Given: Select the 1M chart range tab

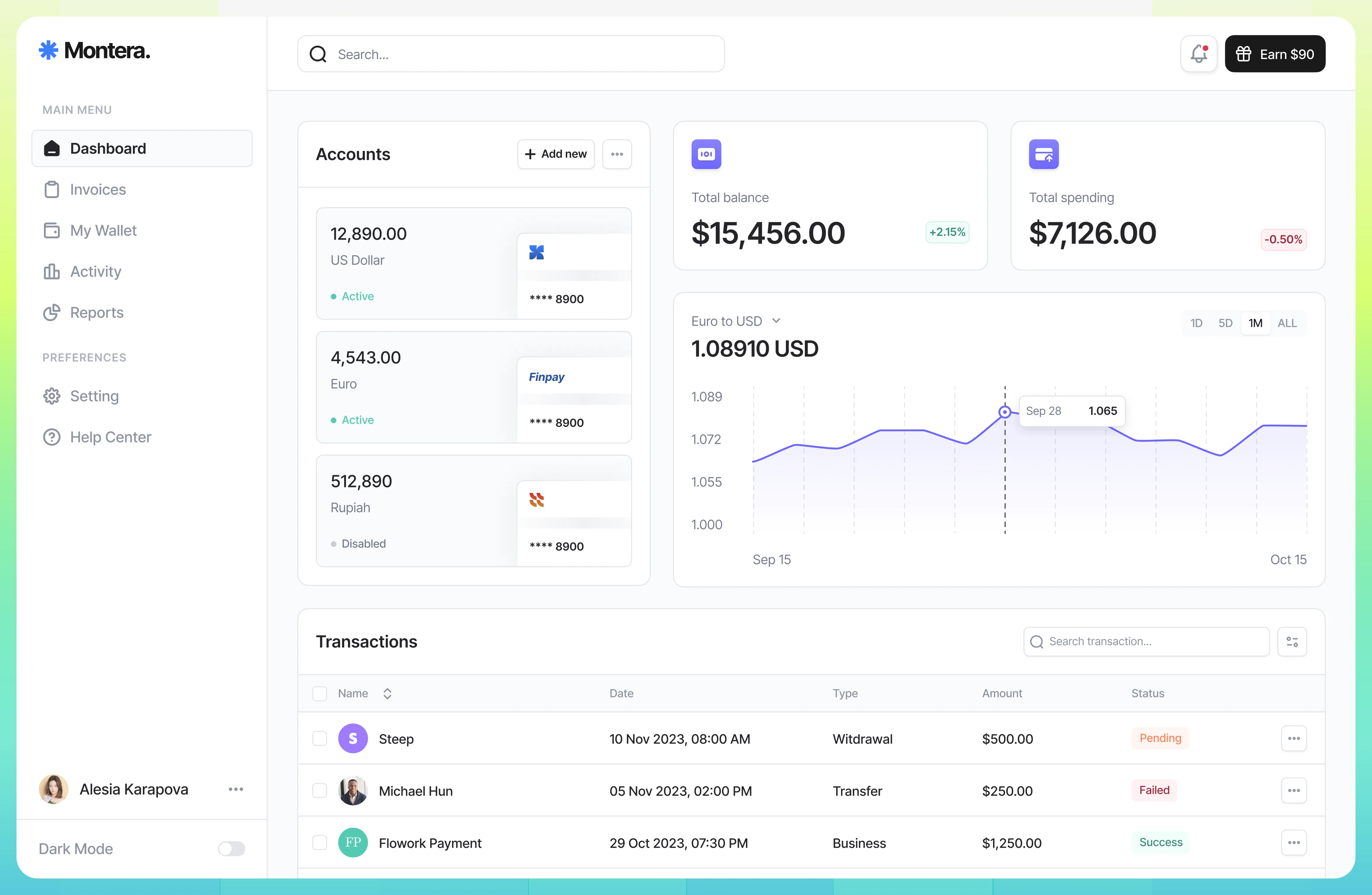Looking at the screenshot, I should pos(1256,323).
